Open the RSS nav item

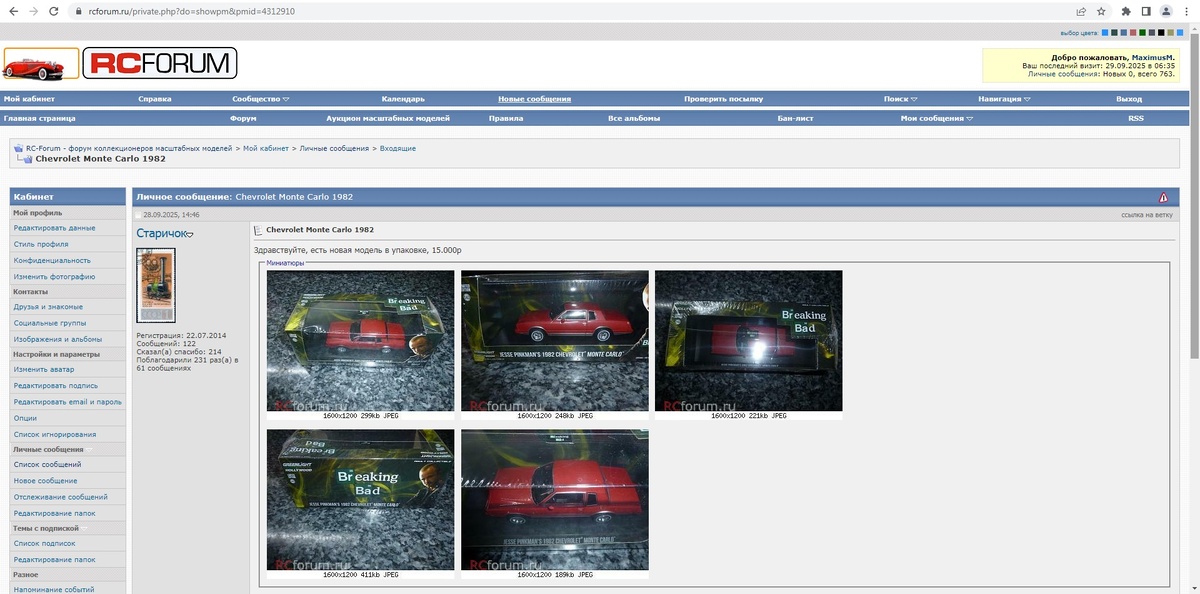[x=1136, y=118]
